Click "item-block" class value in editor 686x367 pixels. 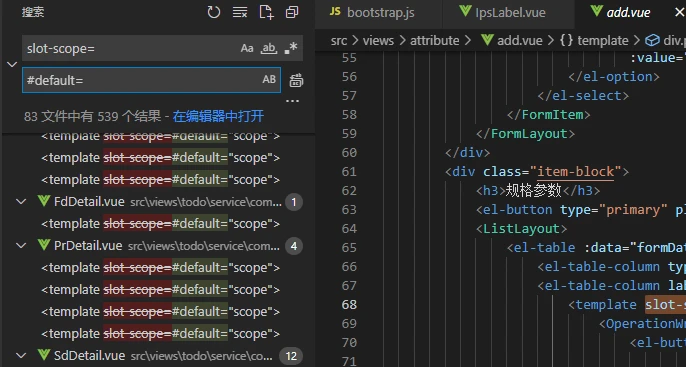coord(576,171)
